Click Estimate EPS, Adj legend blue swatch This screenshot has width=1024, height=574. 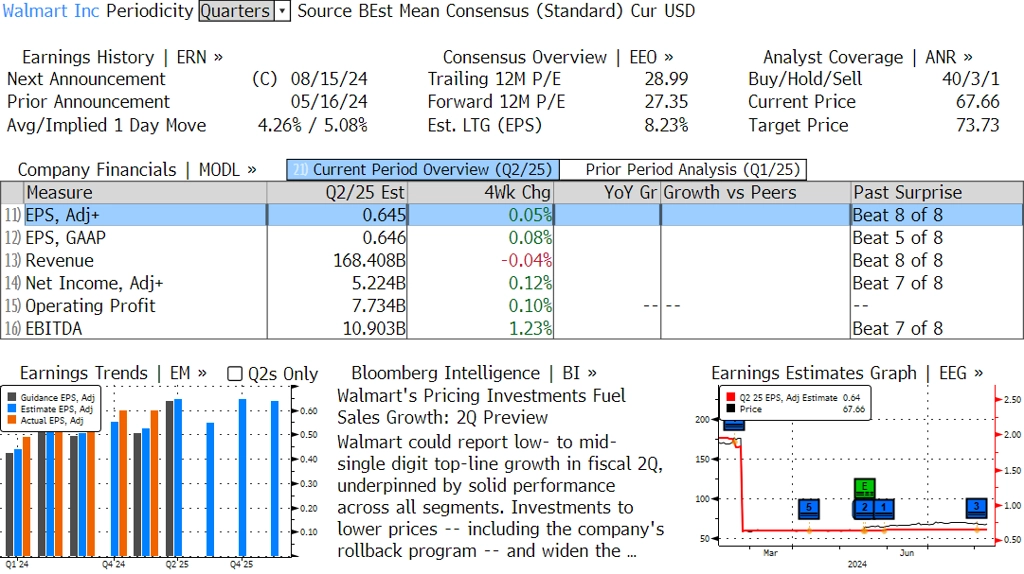[x=12, y=409]
